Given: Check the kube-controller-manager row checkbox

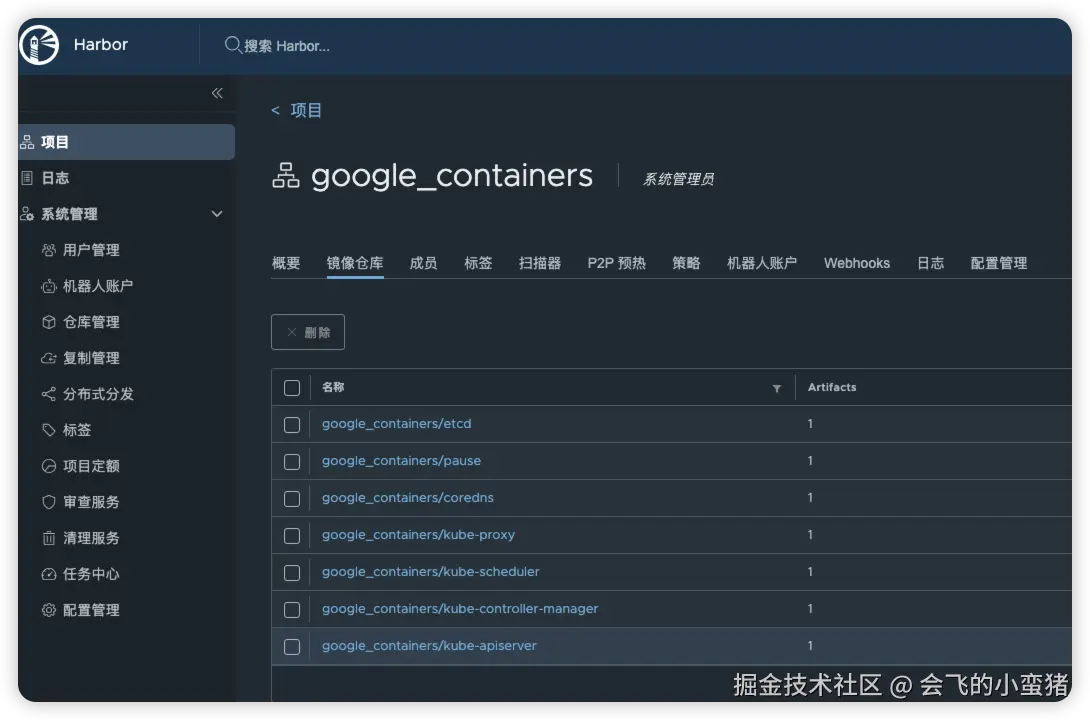Looking at the screenshot, I should (x=292, y=609).
